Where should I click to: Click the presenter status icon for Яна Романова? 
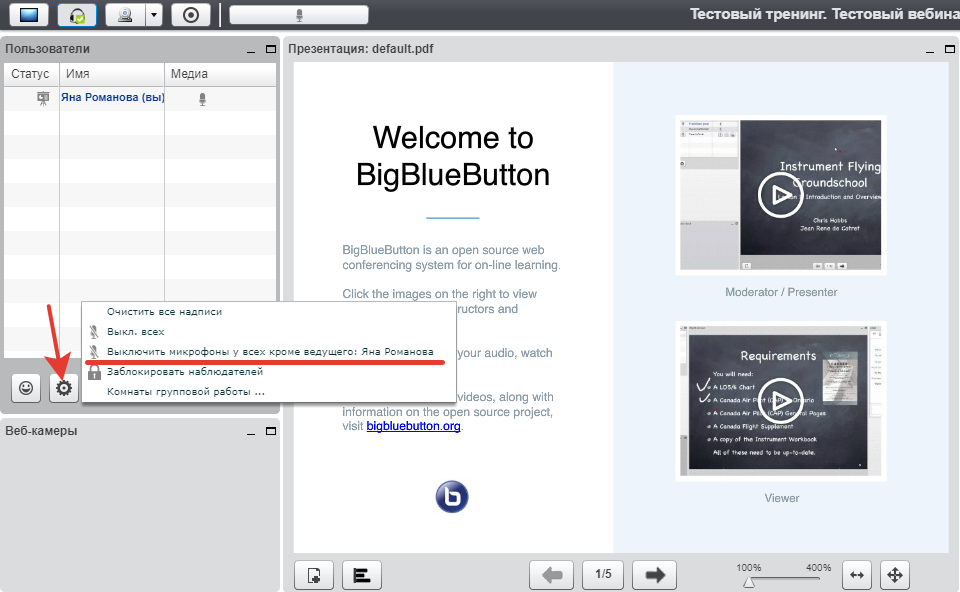pyautogui.click(x=43, y=98)
